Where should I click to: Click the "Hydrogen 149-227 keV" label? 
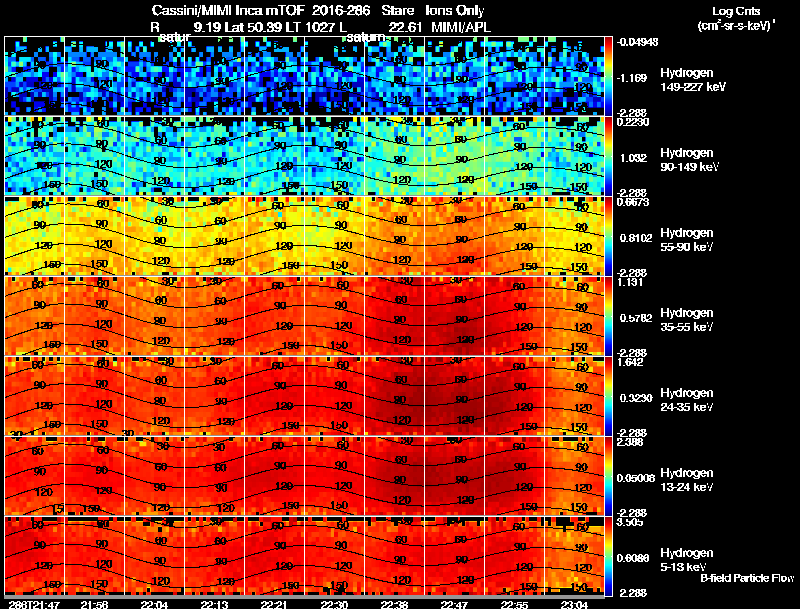pyautogui.click(x=693, y=80)
